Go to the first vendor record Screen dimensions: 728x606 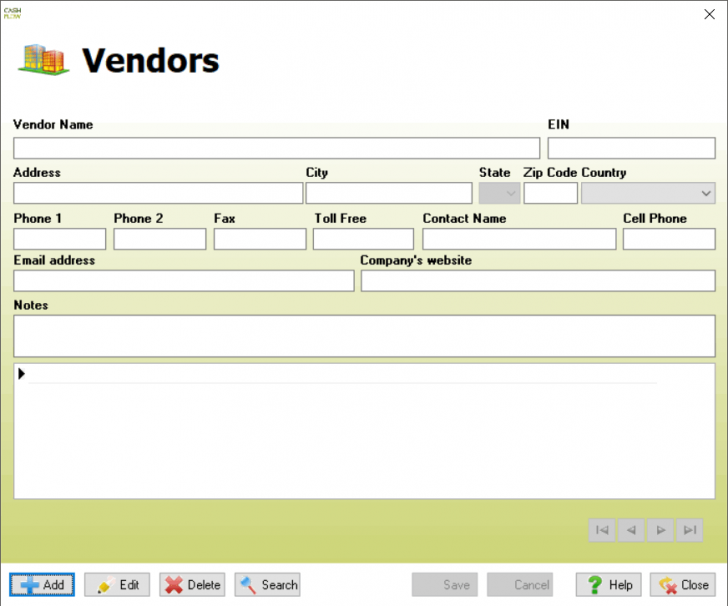[x=602, y=530]
